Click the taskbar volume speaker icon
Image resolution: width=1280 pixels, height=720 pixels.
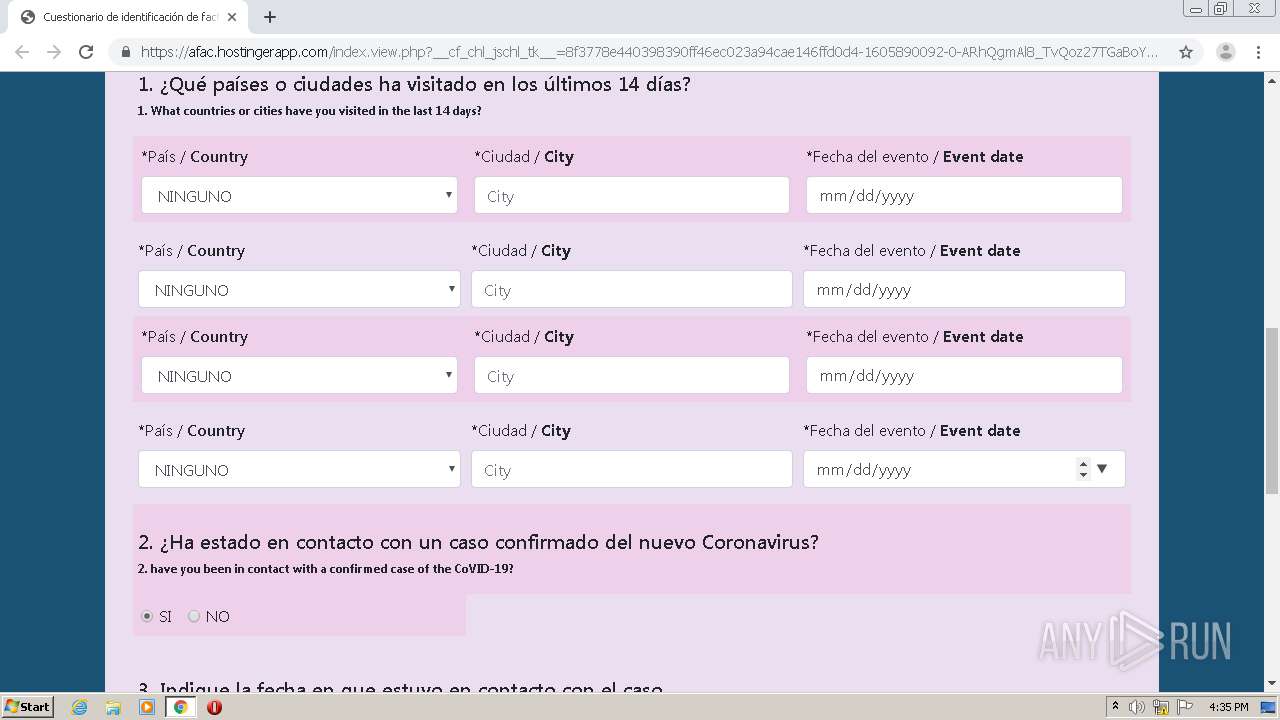coord(1137,707)
